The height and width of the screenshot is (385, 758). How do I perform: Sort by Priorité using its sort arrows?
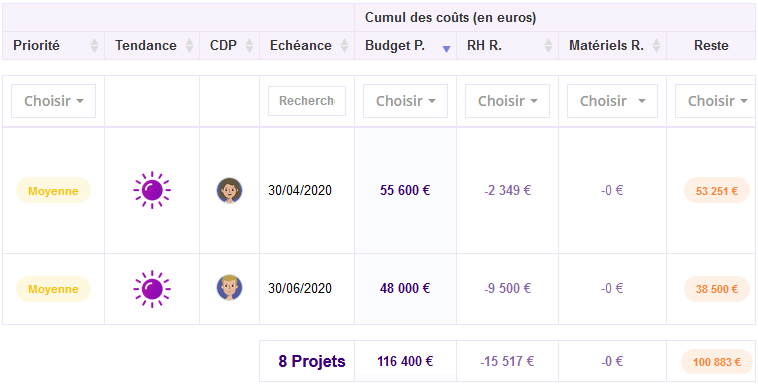(95, 46)
